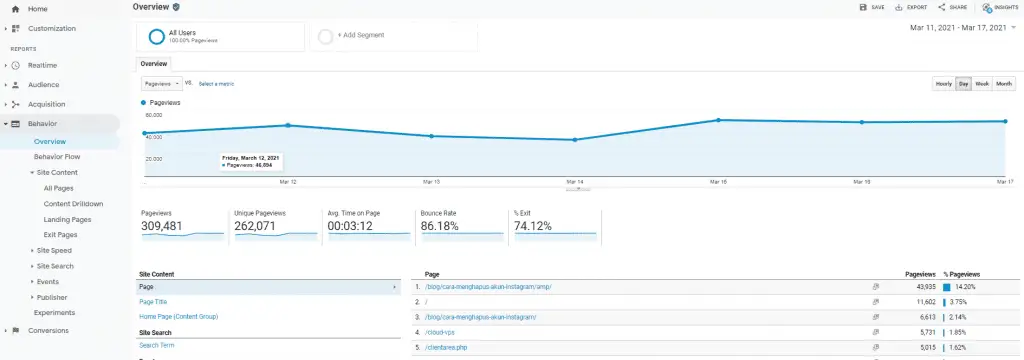Open Exit Pages report

(60, 235)
